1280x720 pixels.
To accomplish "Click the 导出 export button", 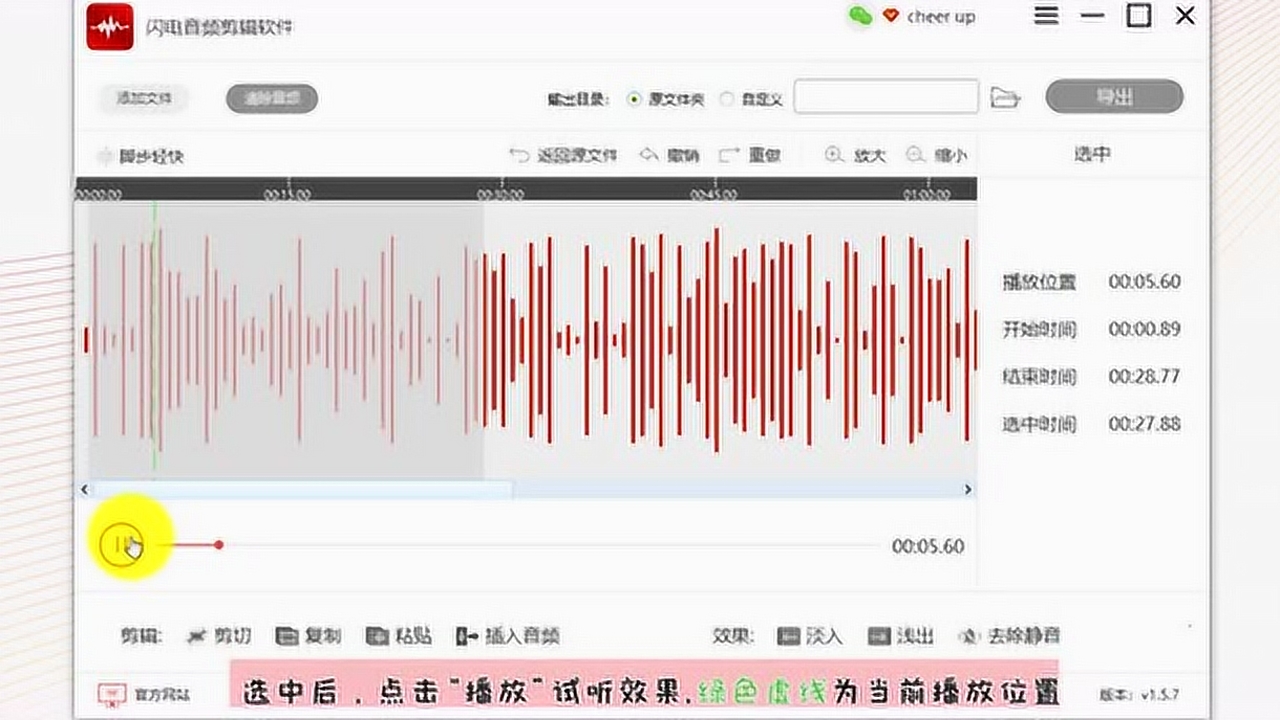I will [x=1114, y=97].
